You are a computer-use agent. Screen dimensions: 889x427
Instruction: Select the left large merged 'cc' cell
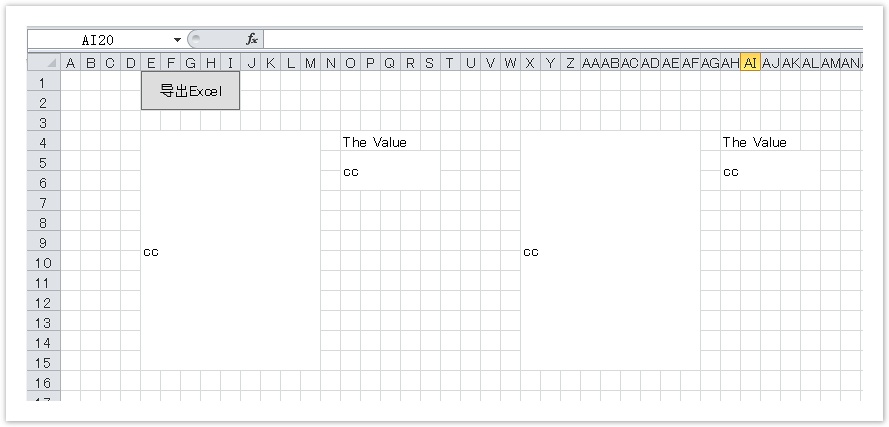pyautogui.click(x=230, y=251)
